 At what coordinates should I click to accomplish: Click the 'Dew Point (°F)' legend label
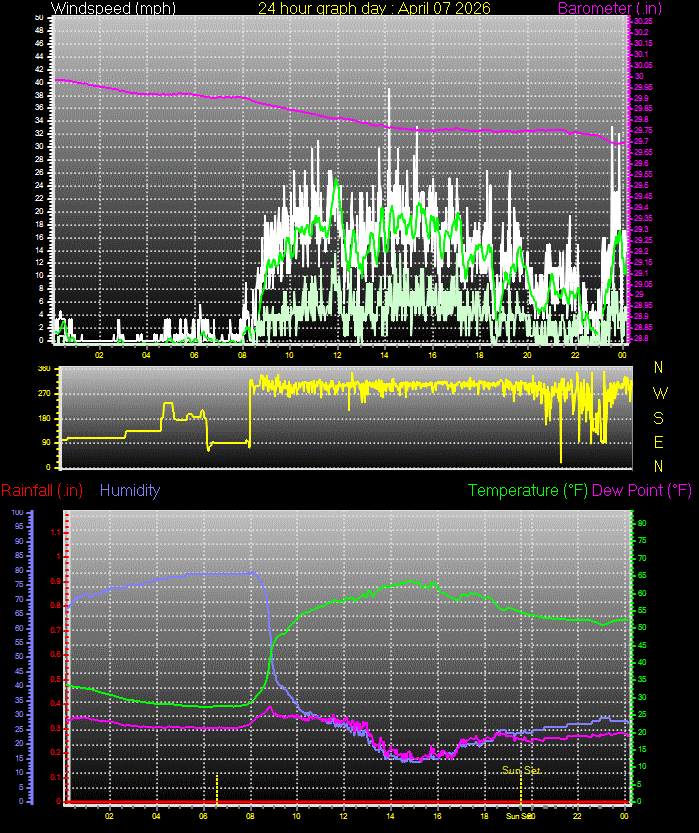642,490
